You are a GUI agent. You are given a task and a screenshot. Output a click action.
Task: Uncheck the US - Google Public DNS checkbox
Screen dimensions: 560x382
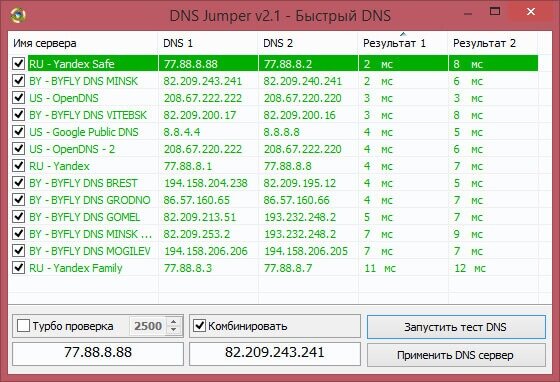(x=19, y=132)
